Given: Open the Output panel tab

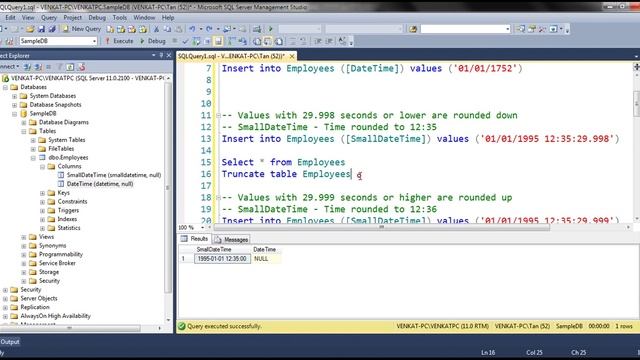Looking at the screenshot, I should tap(10, 342).
